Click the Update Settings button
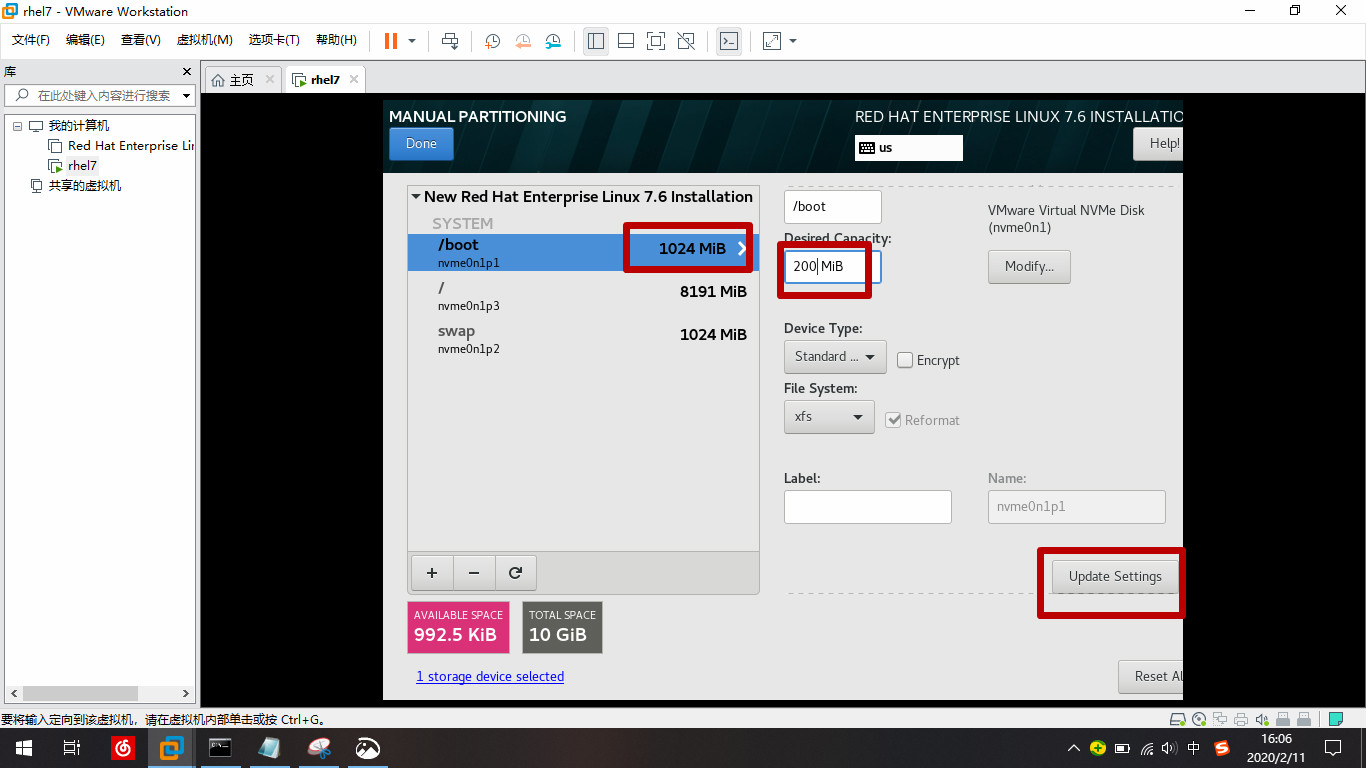The image size is (1366, 768). pos(1115,576)
